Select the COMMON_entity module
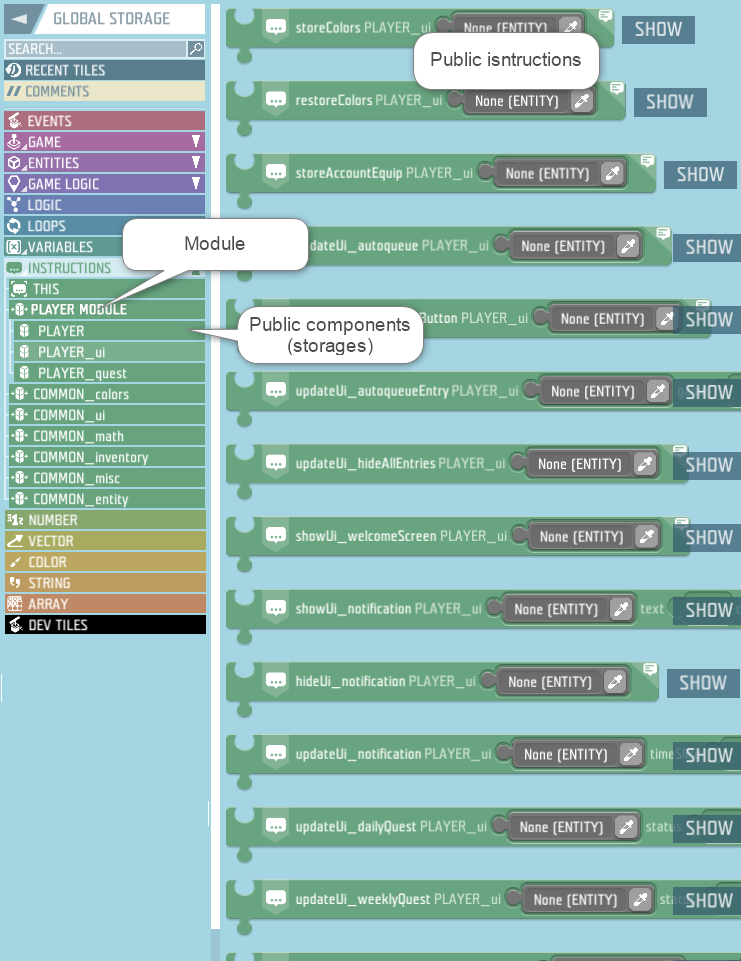The height and width of the screenshot is (961, 741). tap(107, 499)
